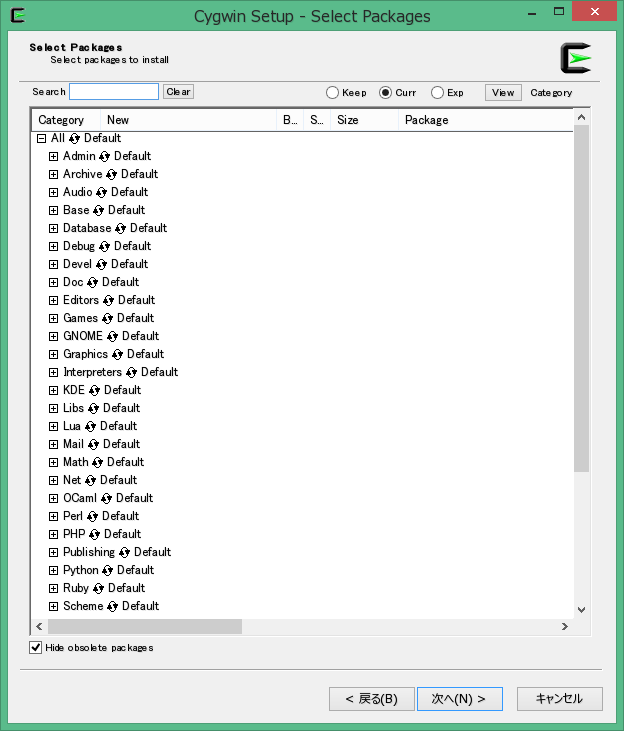
Task: Click the cycle icon beside Base
Action: 98,211
